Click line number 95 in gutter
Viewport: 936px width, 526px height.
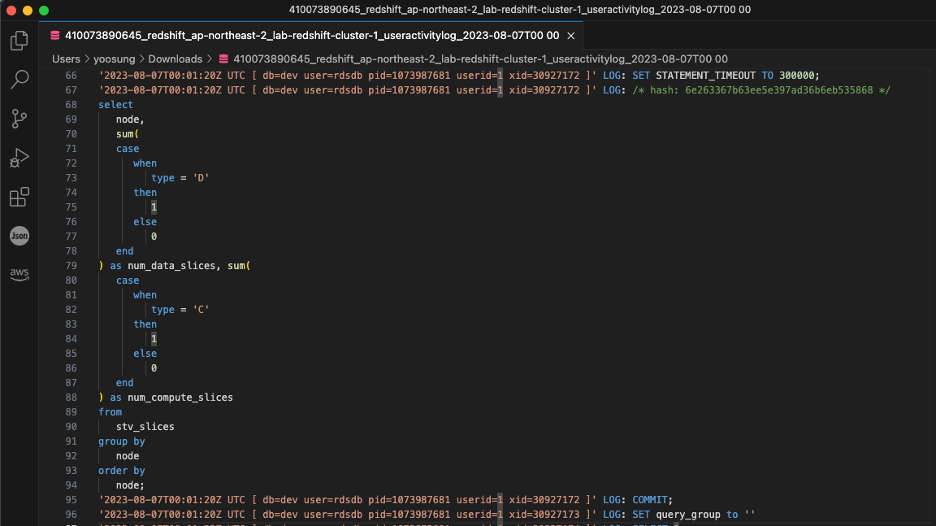click(71, 500)
